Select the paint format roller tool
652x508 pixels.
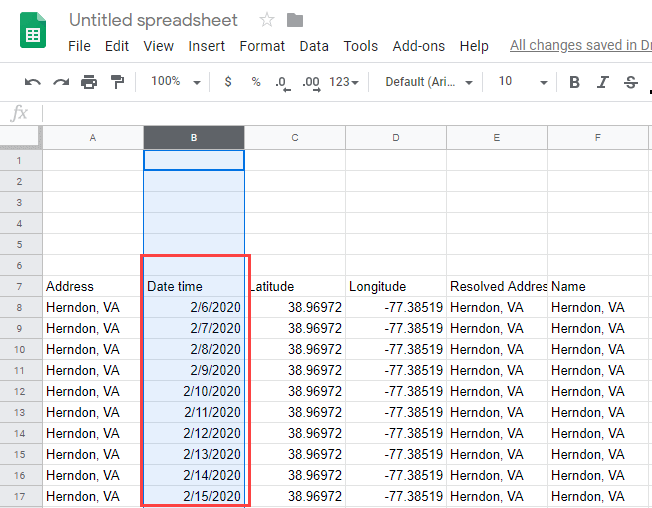(117, 82)
